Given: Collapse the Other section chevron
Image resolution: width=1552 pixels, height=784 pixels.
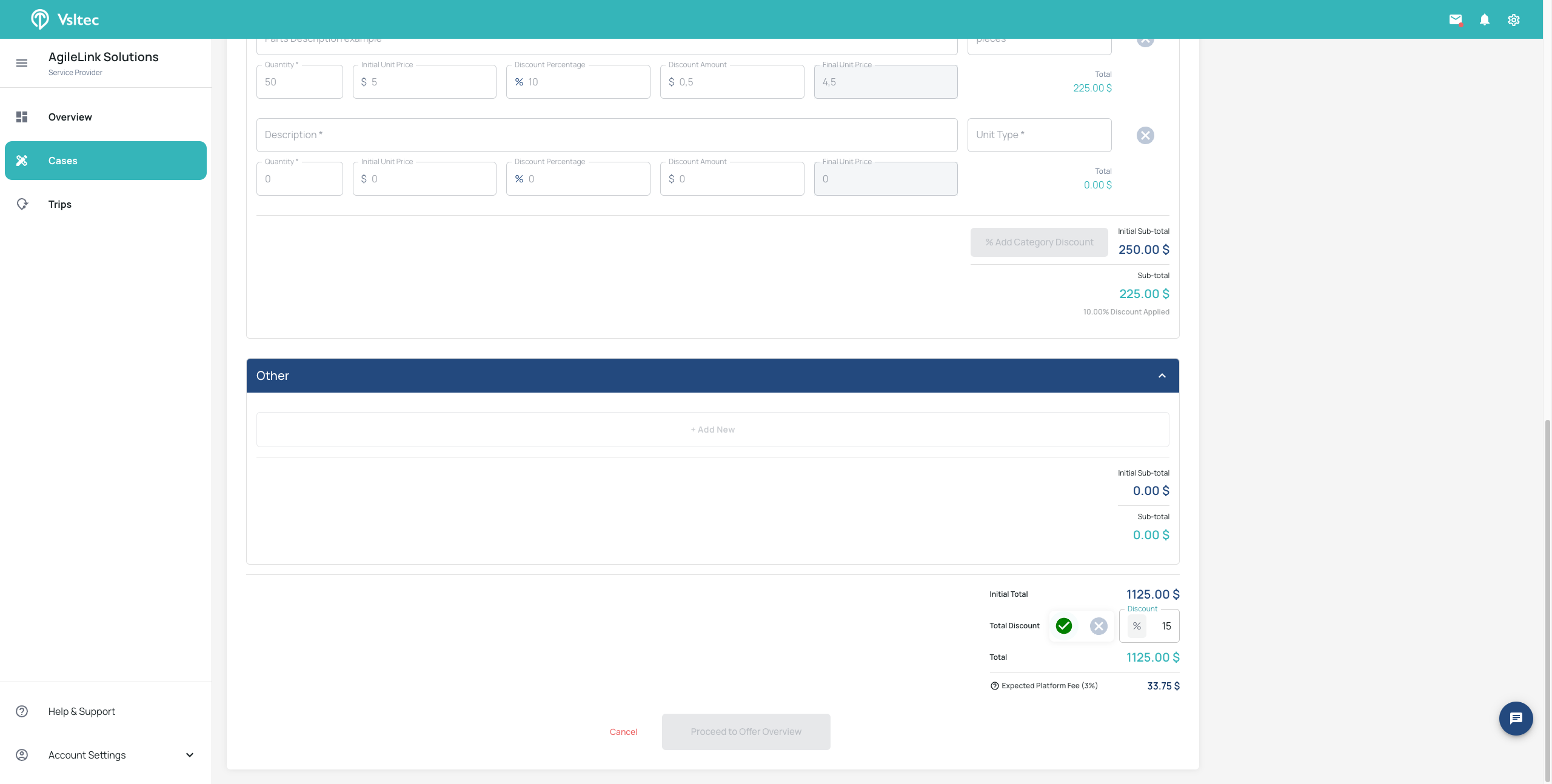Looking at the screenshot, I should click(1162, 376).
